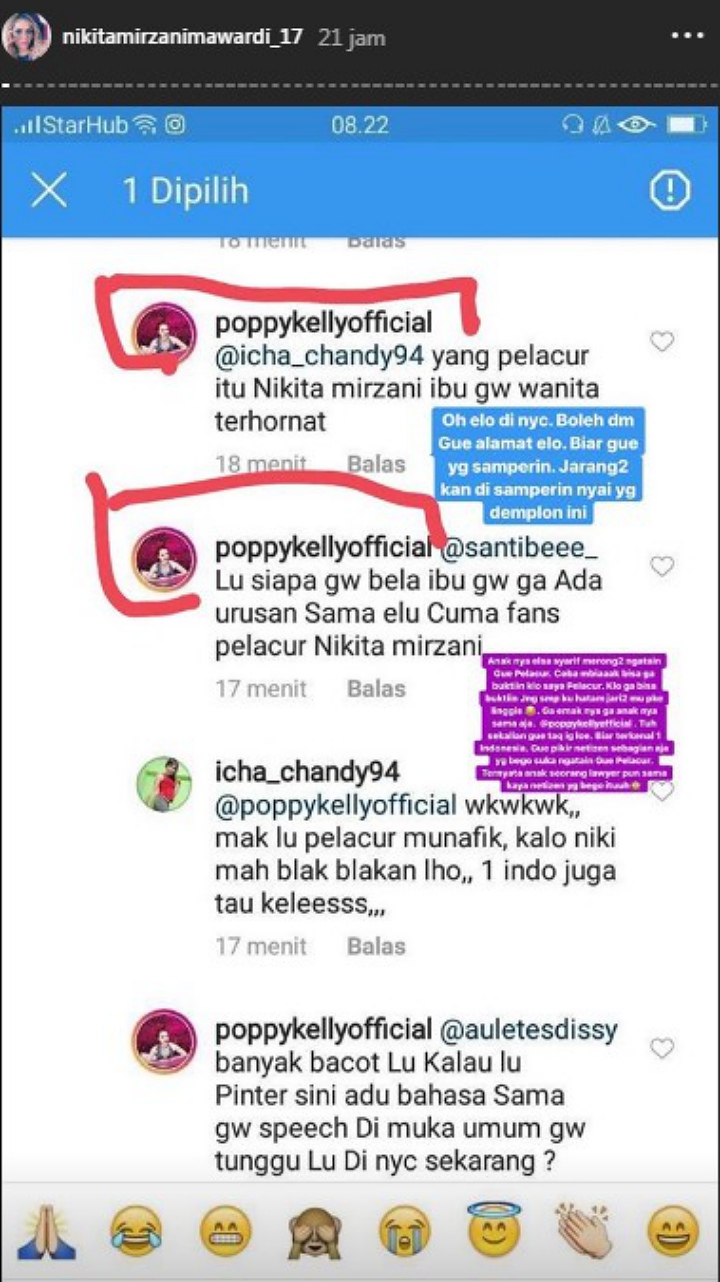Insert the loudly crying face emoji

[404, 1231]
